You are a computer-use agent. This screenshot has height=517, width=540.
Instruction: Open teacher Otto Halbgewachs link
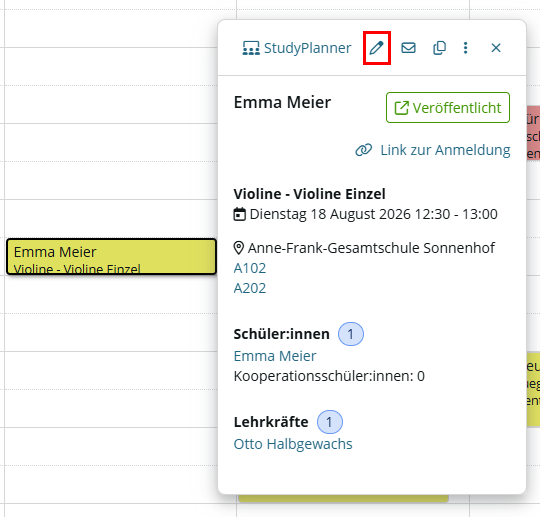tap(293, 444)
